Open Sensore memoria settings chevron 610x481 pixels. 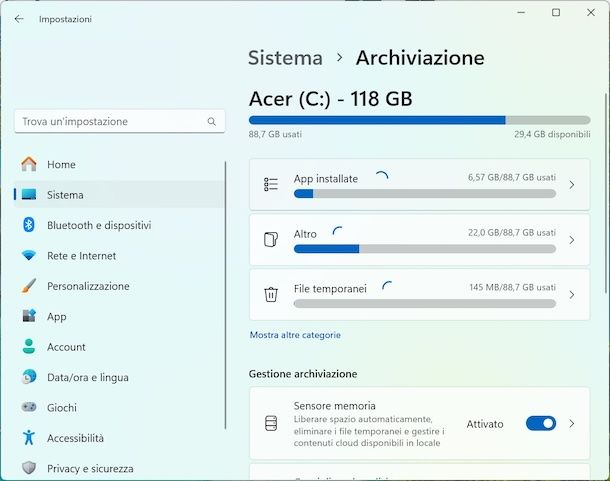click(x=571, y=423)
